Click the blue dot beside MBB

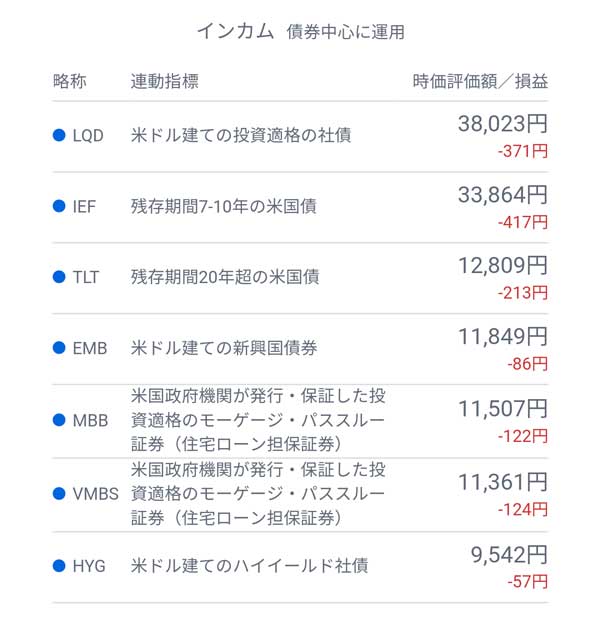[x=58, y=420]
